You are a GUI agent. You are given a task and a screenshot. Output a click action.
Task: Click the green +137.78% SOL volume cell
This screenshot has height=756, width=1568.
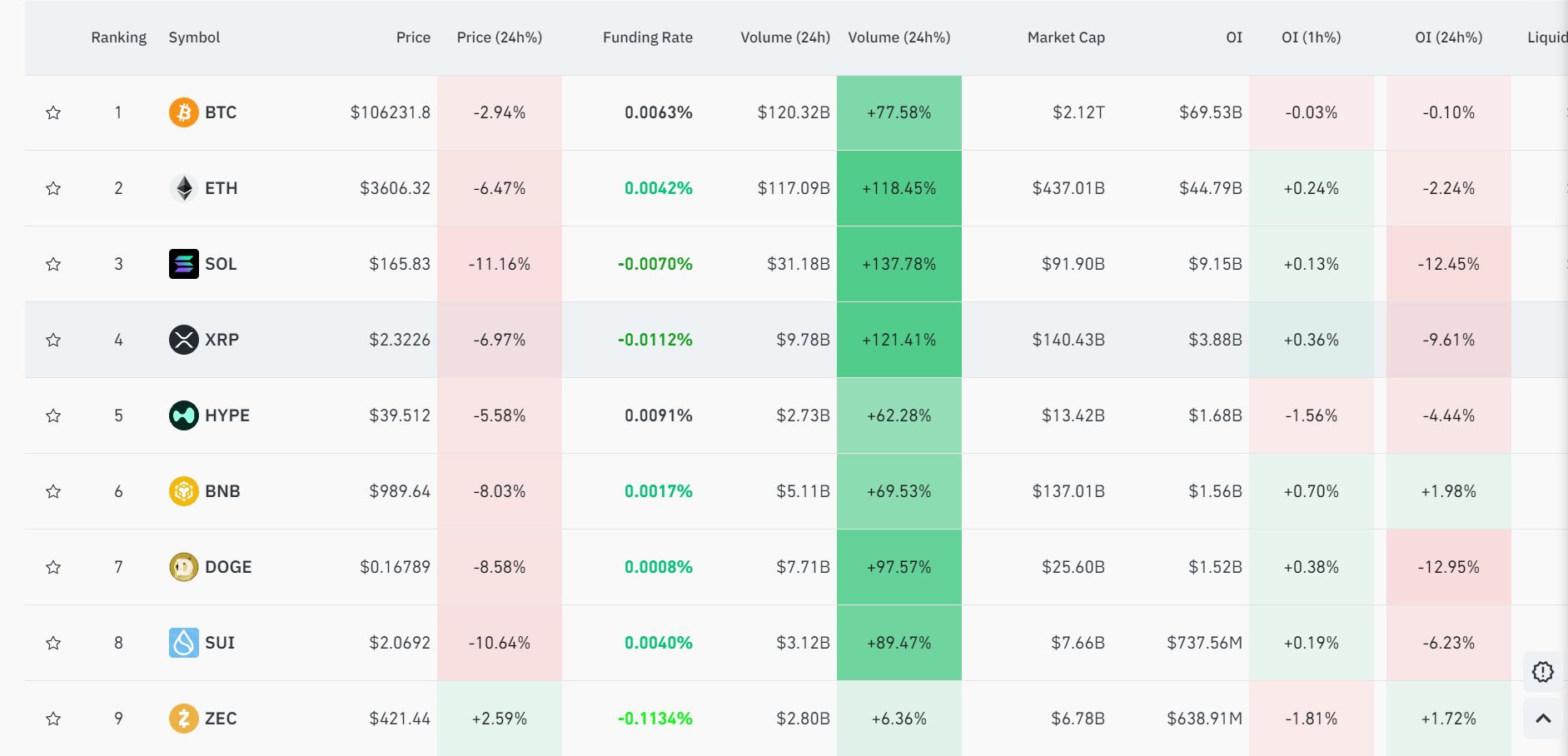898,264
